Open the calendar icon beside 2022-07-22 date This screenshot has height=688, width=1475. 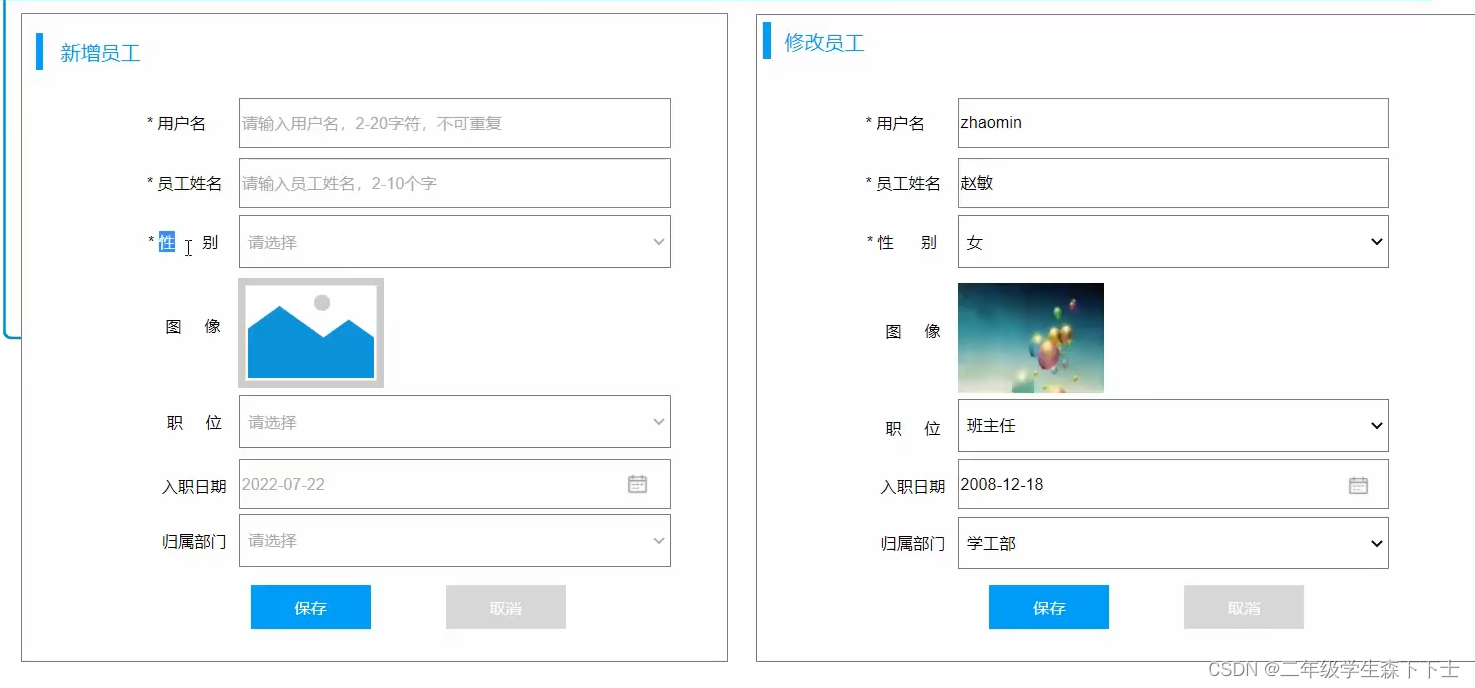pos(637,484)
